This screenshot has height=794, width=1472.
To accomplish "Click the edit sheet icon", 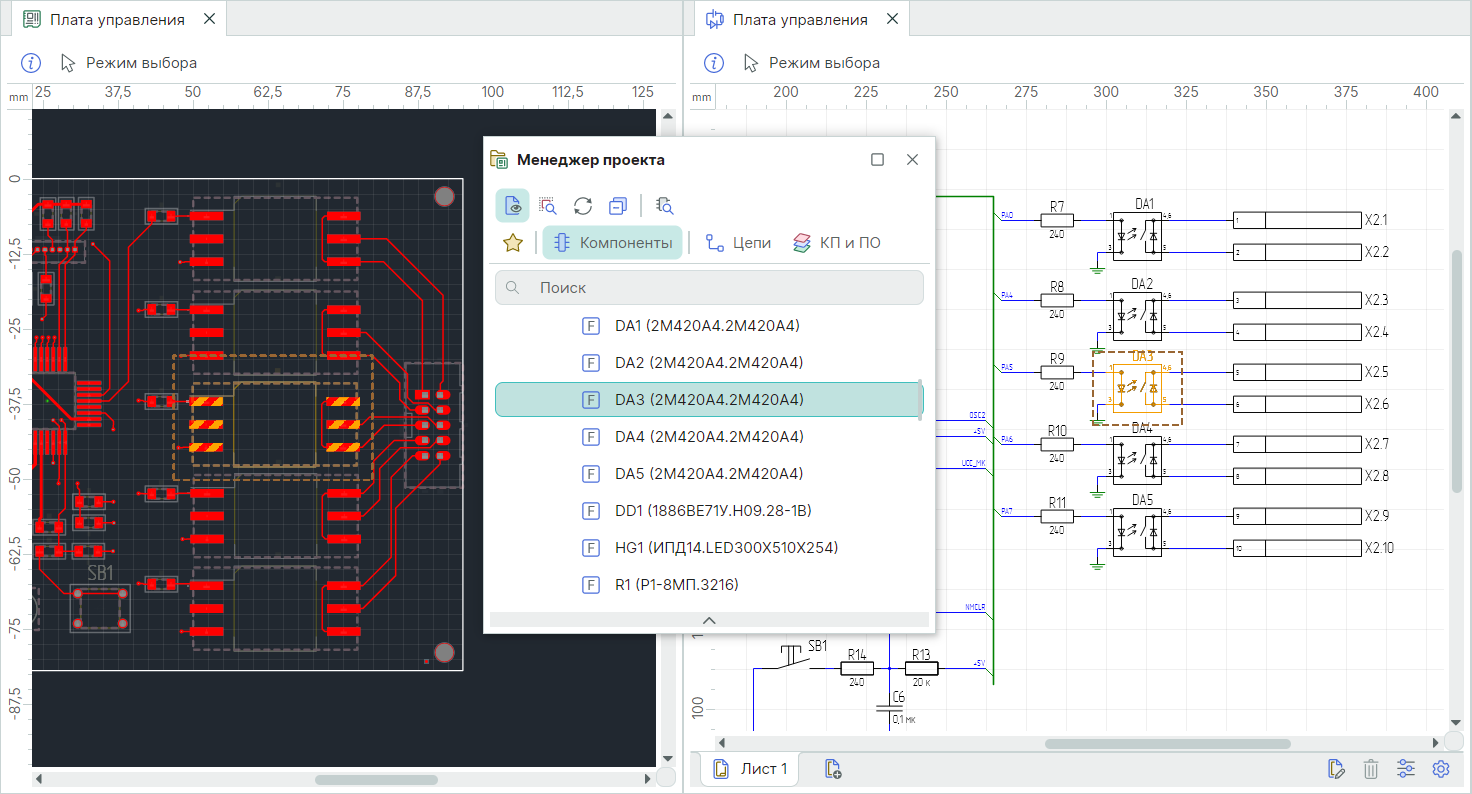I will click(1335, 769).
